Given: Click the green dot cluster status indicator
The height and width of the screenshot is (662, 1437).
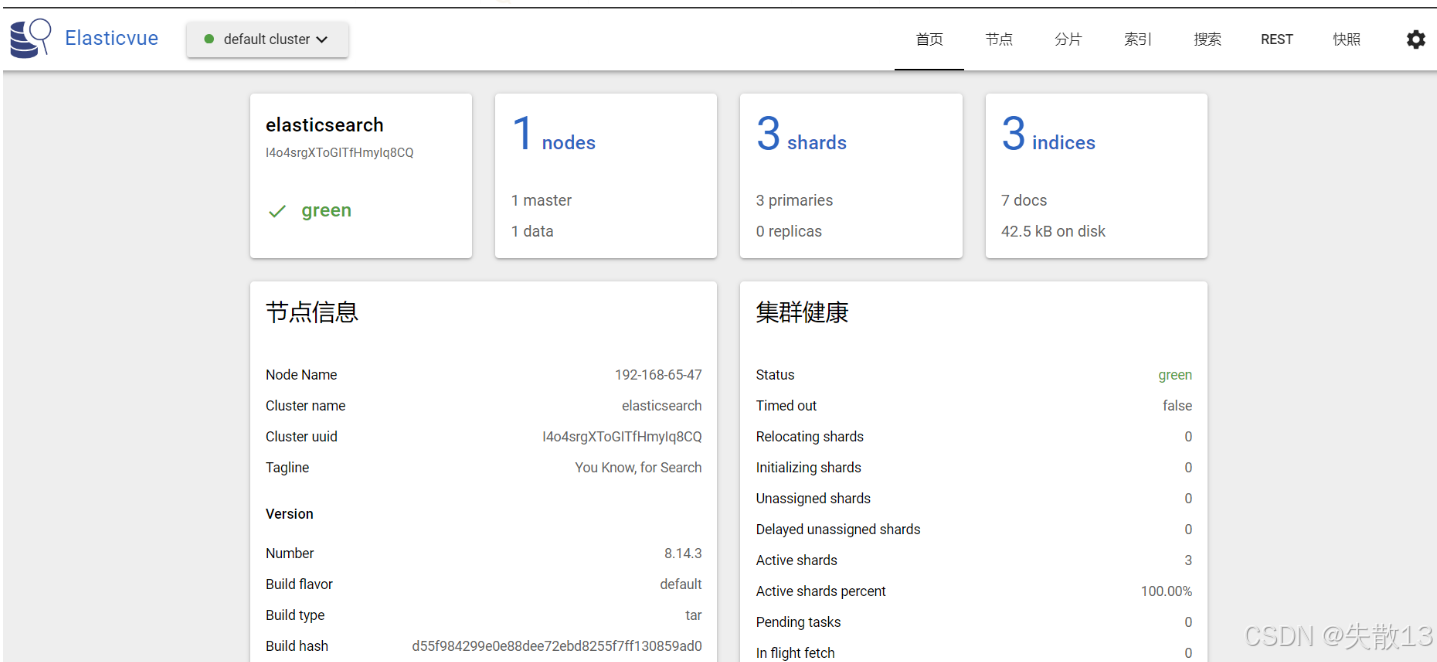Looking at the screenshot, I should (x=209, y=39).
